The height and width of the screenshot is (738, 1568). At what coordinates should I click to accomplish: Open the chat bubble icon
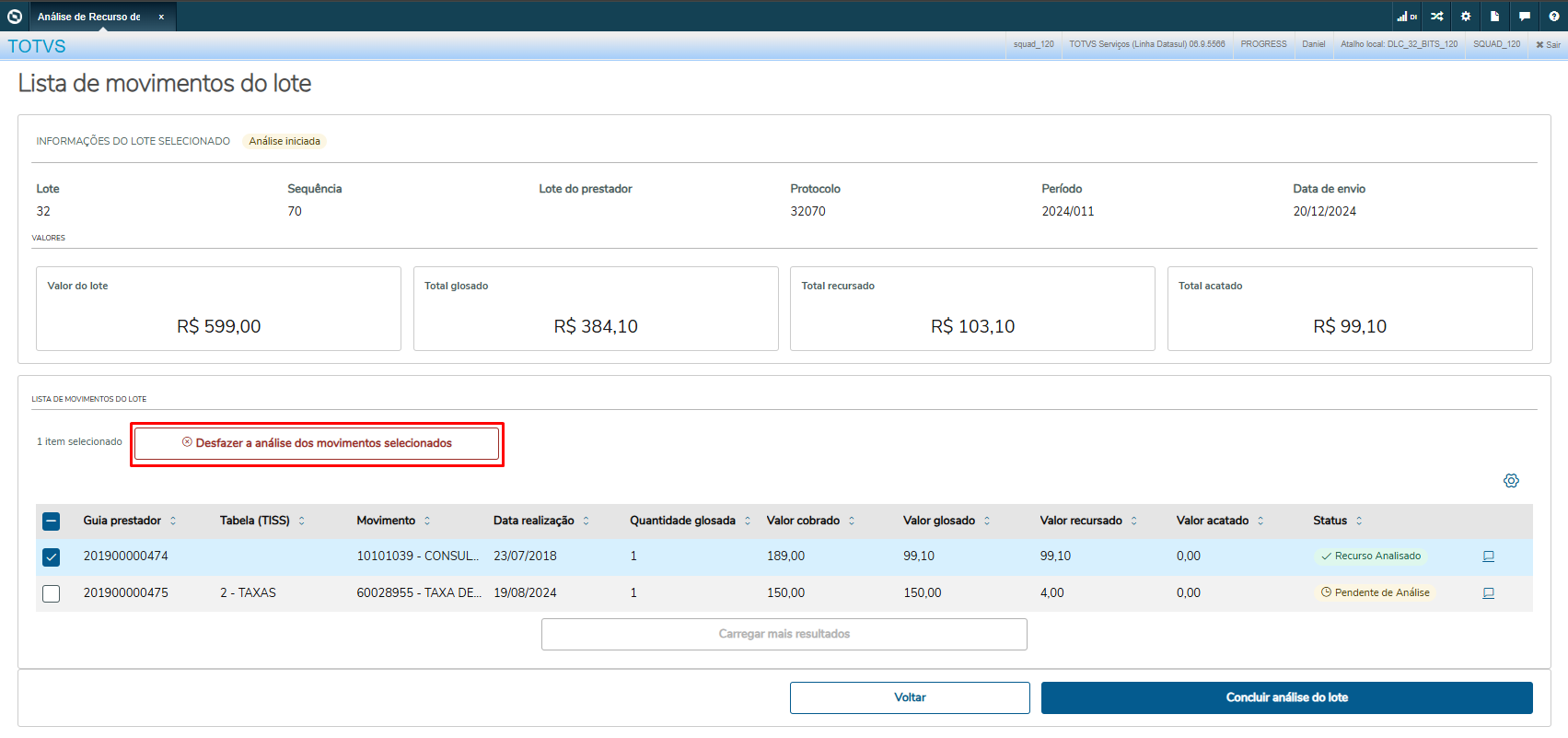click(1525, 16)
